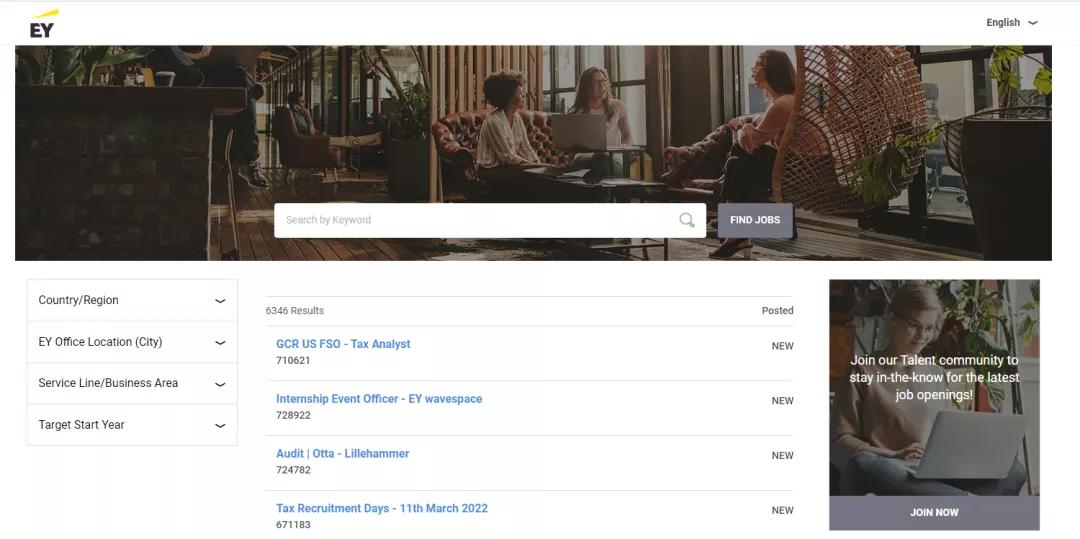Click job ID 724782
The image size is (1080, 539).
(293, 470)
